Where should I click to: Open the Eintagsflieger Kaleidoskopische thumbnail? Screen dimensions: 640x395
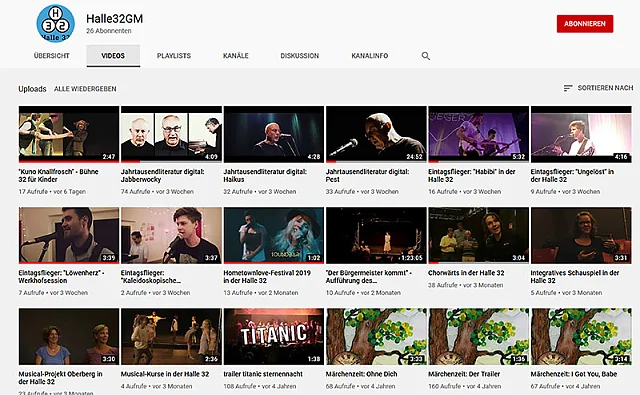click(x=171, y=235)
